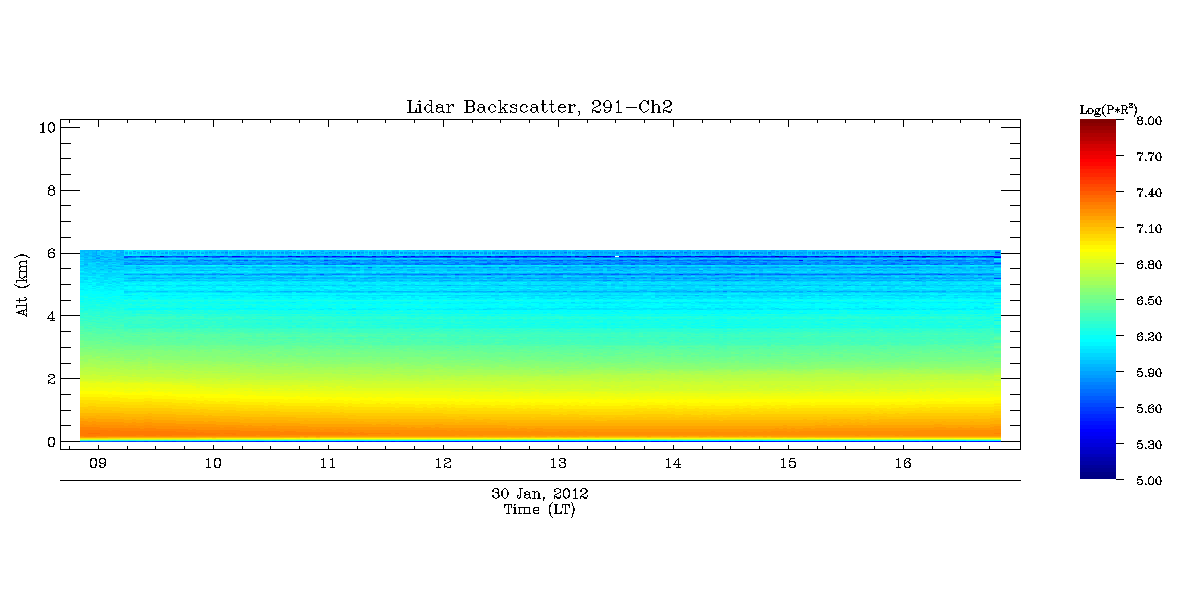This screenshot has width=1200, height=600.
Task: Click the colorbar value '5.00'
Action: (1148, 481)
